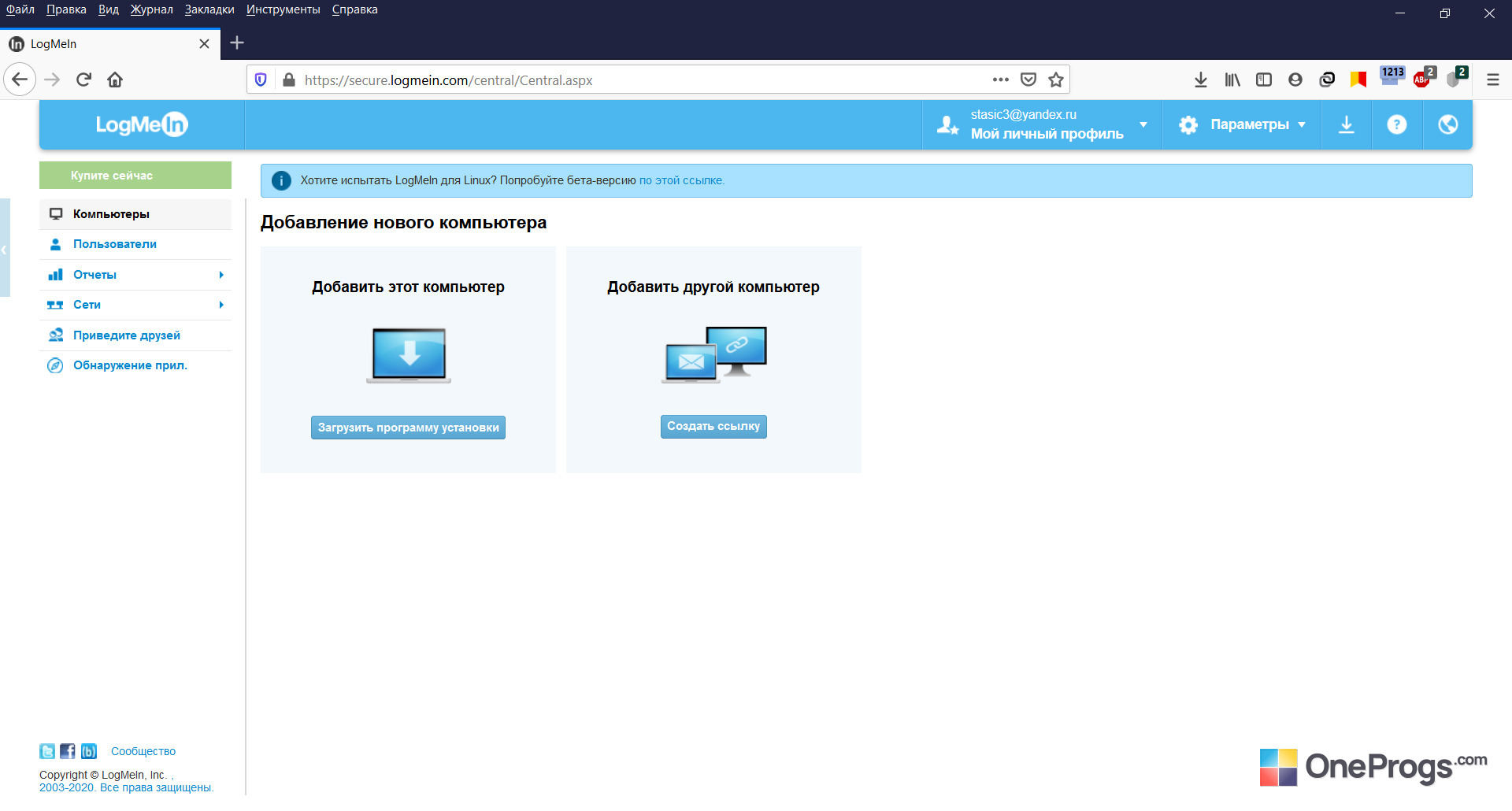Open Обнаружение прил. in sidebar
The height and width of the screenshot is (811, 1512).
135,365
